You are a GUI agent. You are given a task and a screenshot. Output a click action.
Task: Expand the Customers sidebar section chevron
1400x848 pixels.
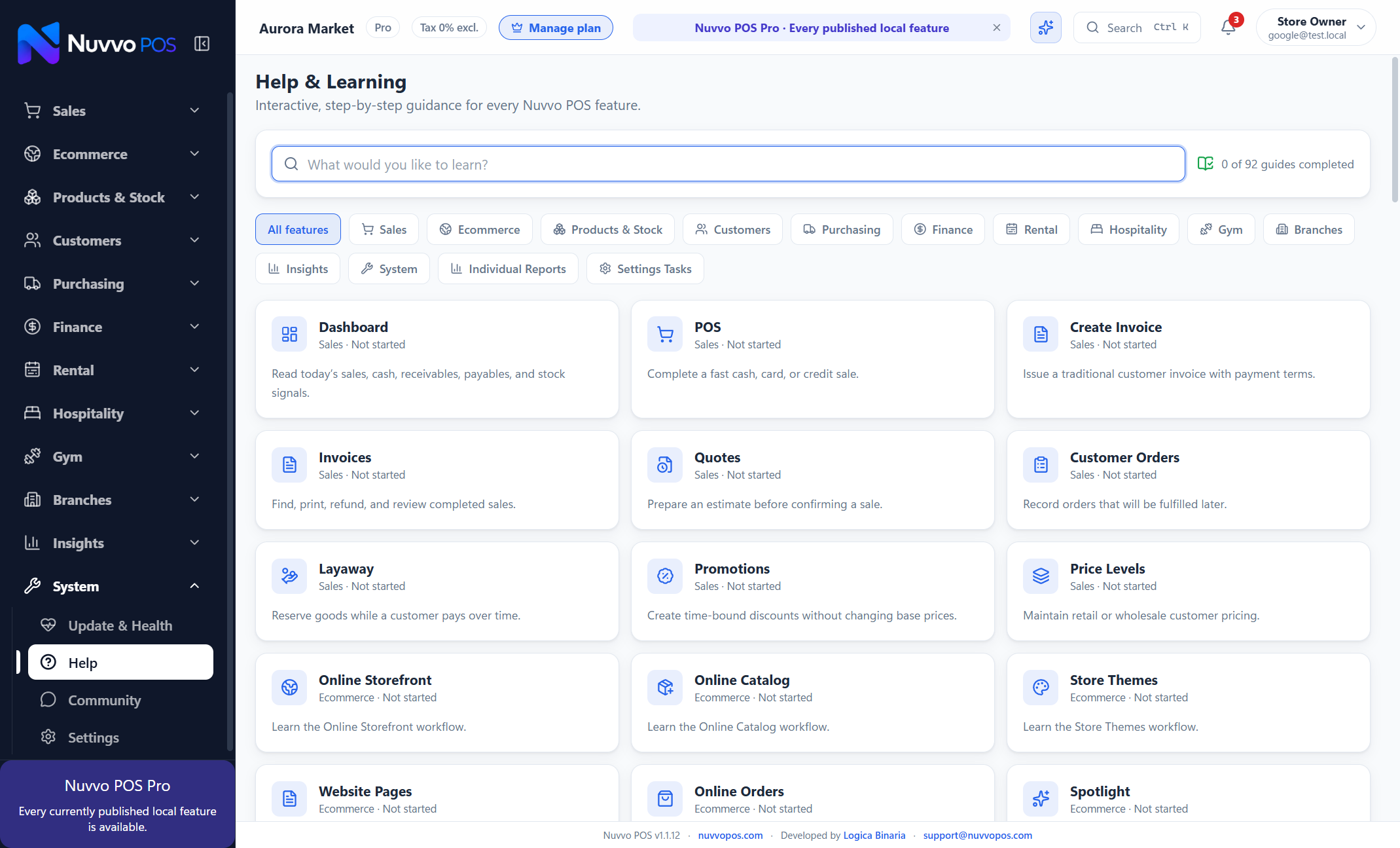coord(194,240)
